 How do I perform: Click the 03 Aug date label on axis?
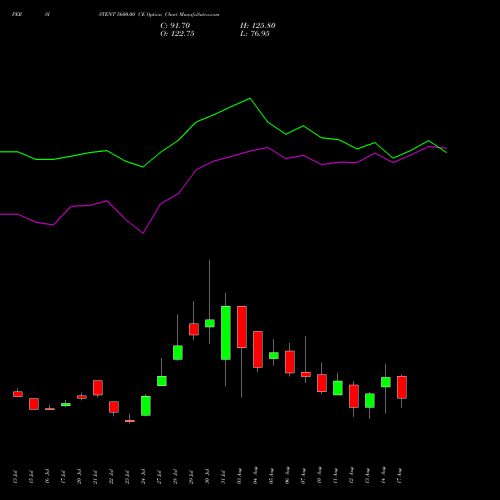tap(239, 476)
